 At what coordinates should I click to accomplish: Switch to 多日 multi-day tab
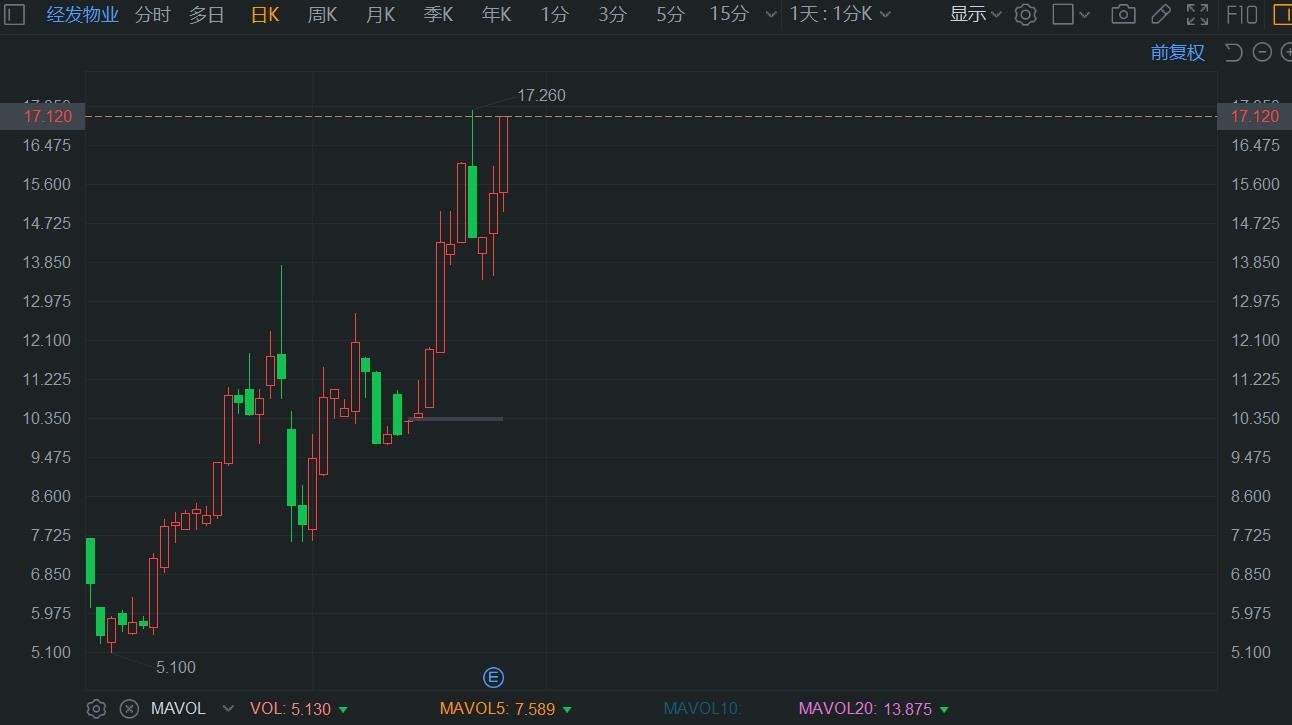coord(207,14)
